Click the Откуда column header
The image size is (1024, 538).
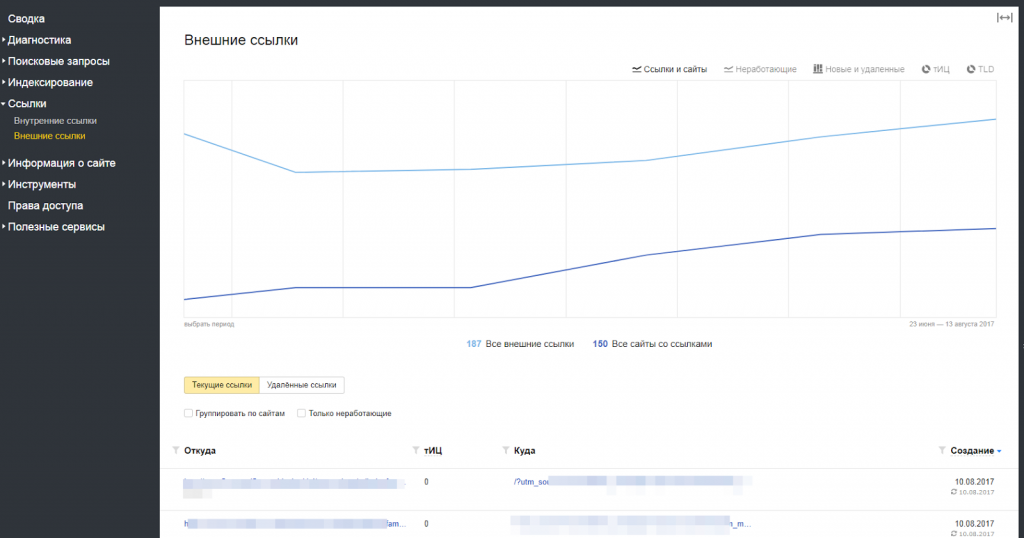pos(200,451)
